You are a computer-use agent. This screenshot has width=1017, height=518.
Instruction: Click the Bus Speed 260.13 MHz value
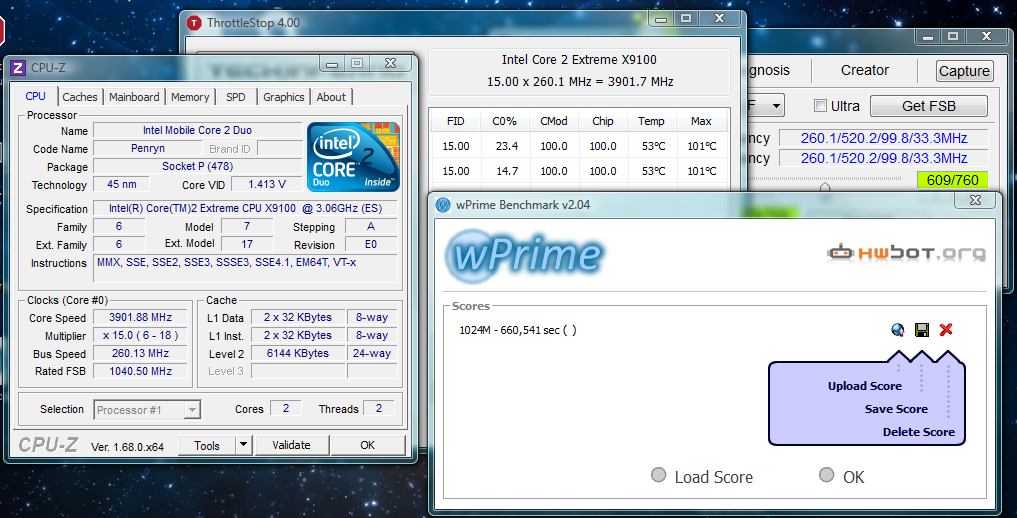[140, 353]
